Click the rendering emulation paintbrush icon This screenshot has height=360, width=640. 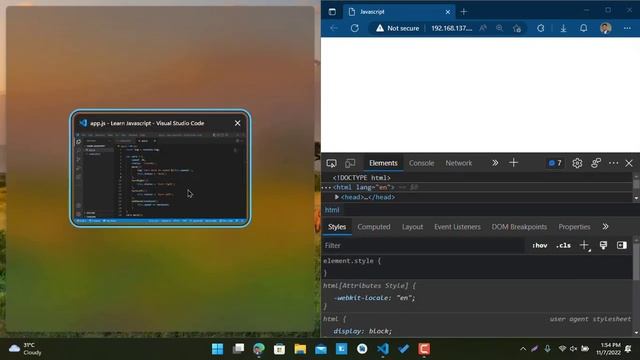(603, 245)
